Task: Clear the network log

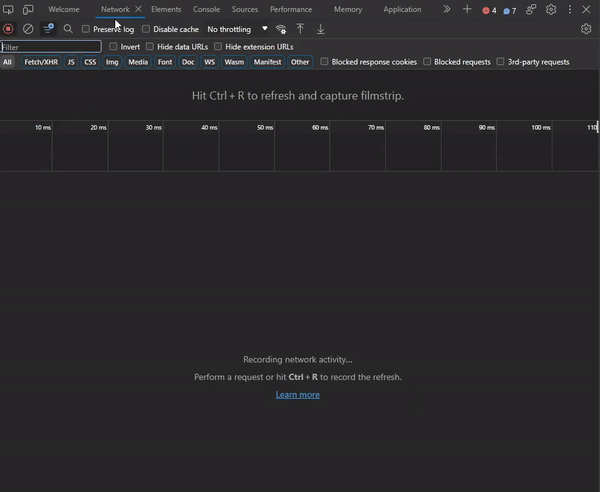Action: click(x=28, y=29)
